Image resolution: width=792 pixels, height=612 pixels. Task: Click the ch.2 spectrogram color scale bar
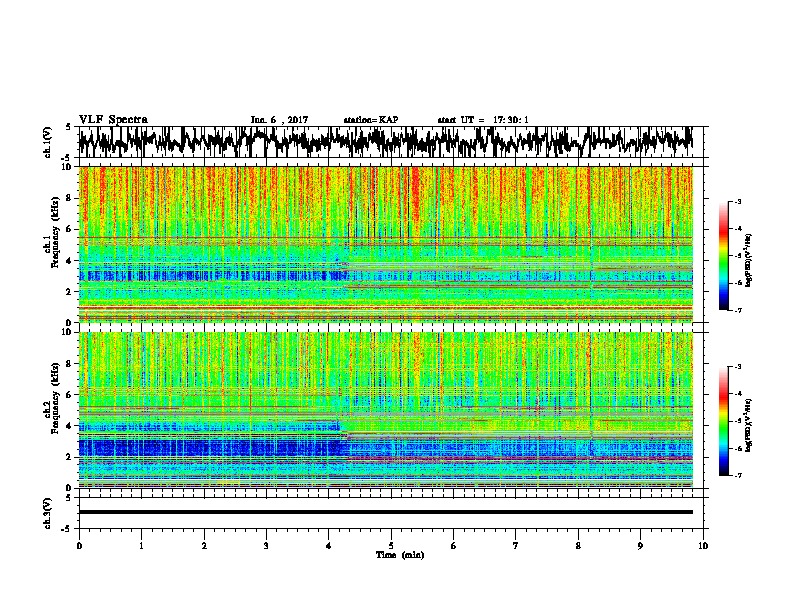(x=724, y=421)
